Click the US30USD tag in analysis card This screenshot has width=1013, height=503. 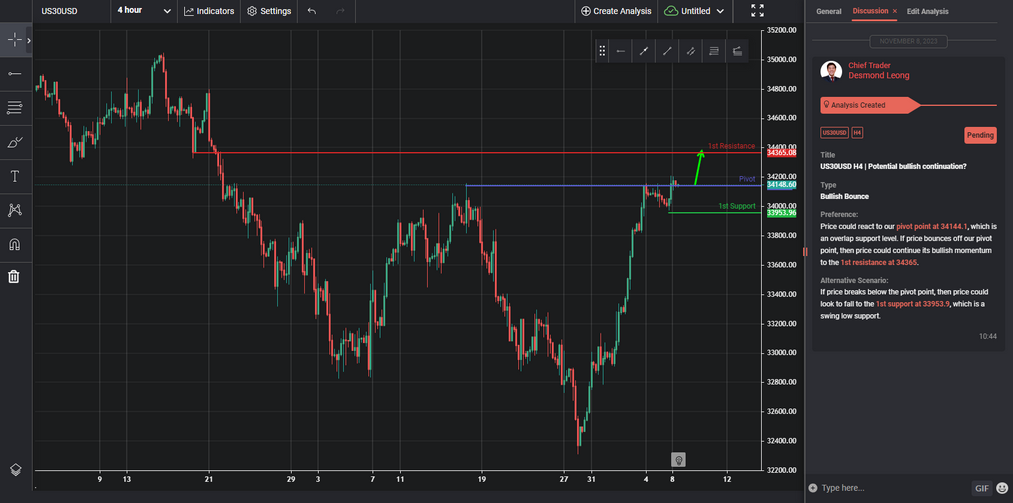pos(834,132)
